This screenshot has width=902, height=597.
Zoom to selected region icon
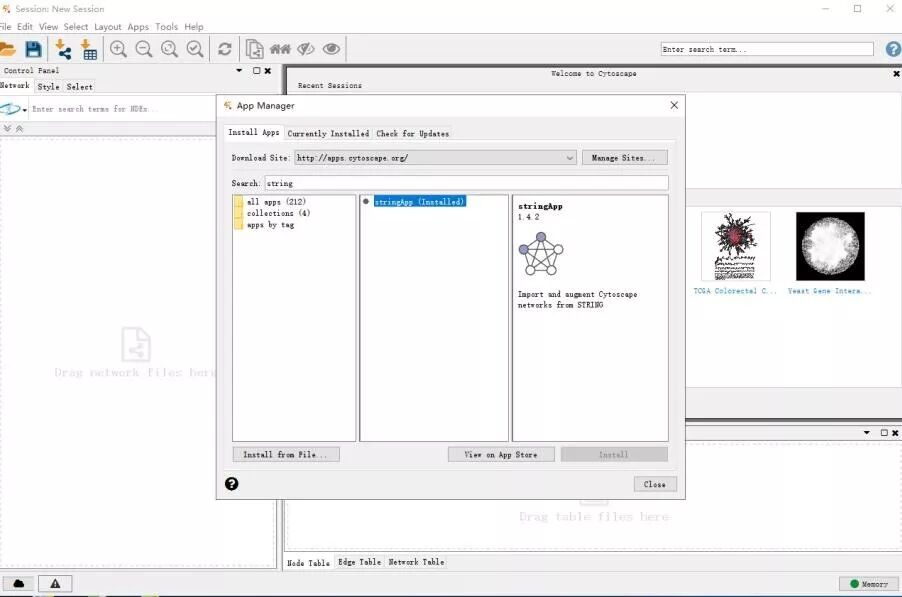pyautogui.click(x=195, y=49)
